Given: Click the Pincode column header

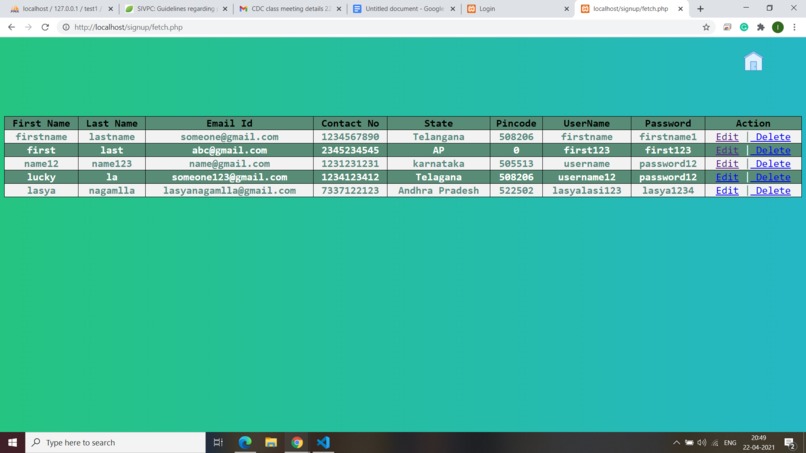Looking at the screenshot, I should [516, 123].
